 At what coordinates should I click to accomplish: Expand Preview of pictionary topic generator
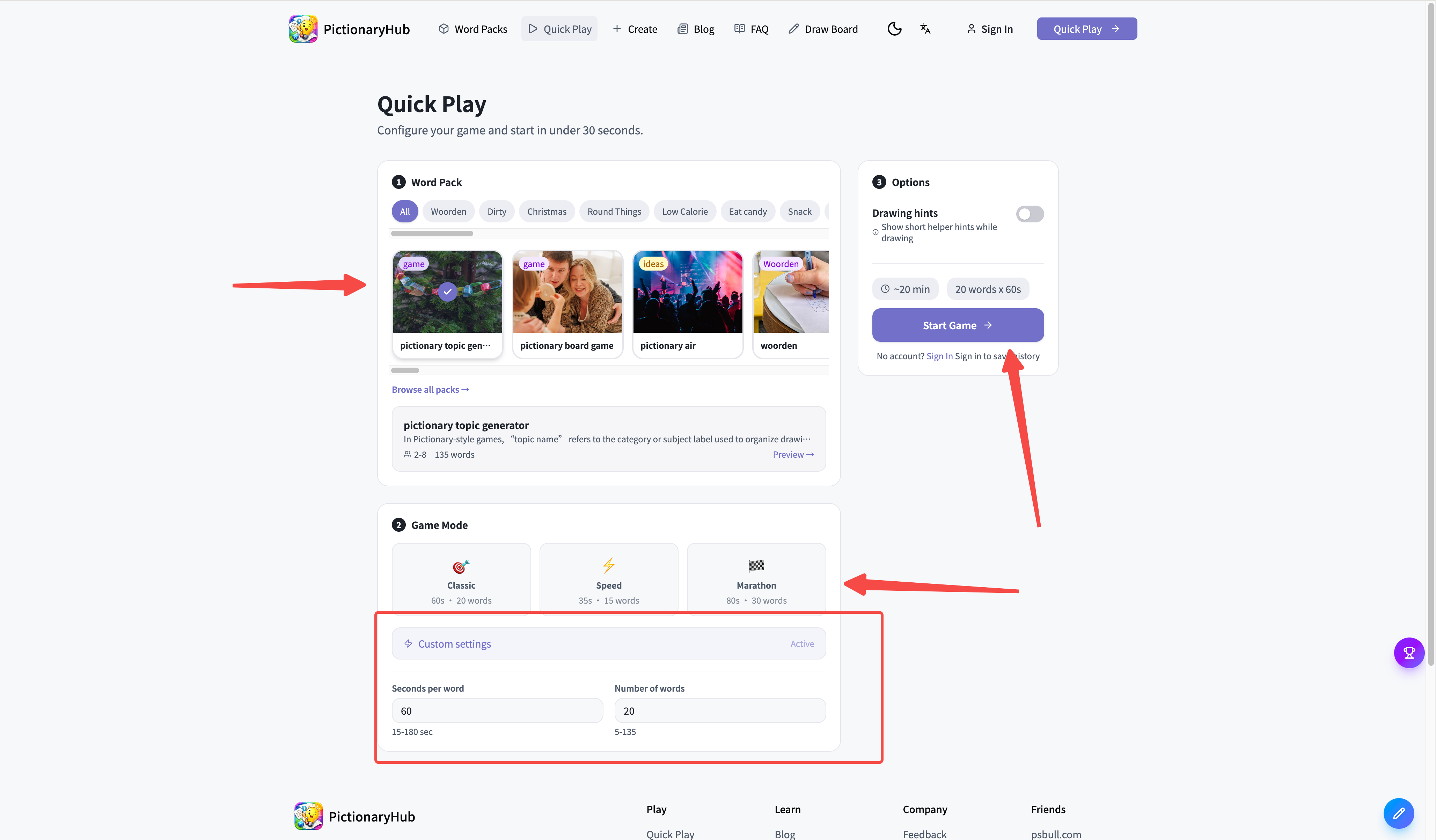tap(793, 454)
